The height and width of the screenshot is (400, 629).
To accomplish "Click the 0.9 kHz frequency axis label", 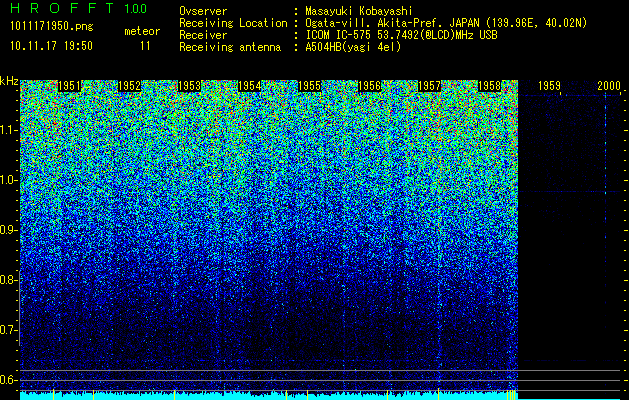I will pos(9,230).
